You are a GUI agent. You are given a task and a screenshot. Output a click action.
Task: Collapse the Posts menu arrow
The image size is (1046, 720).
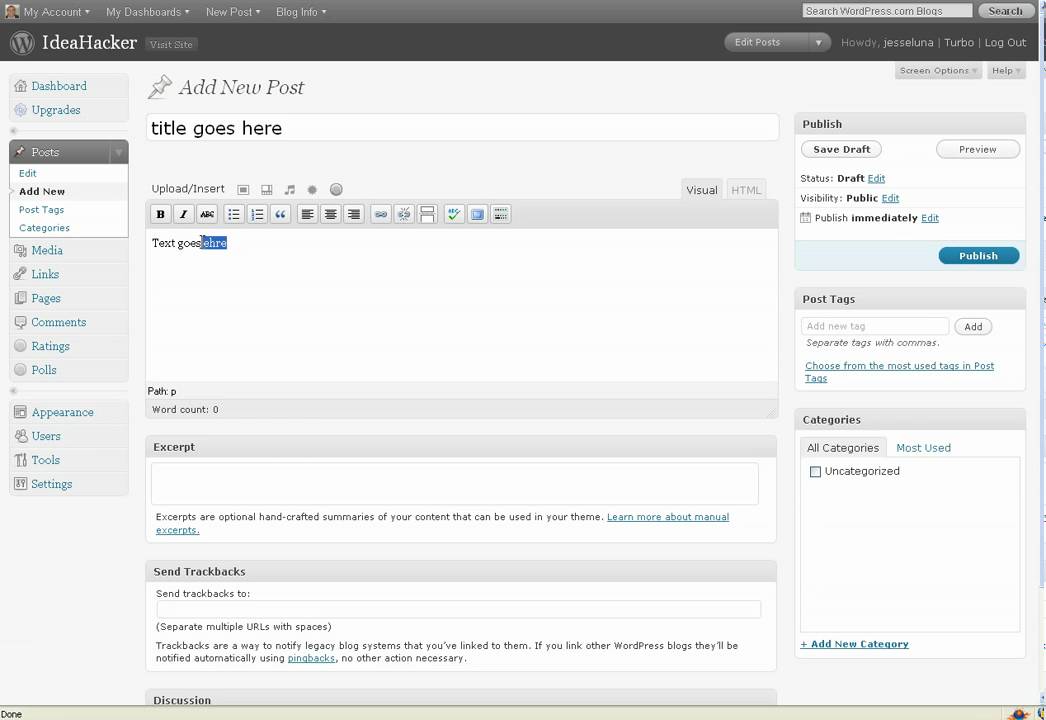[119, 153]
